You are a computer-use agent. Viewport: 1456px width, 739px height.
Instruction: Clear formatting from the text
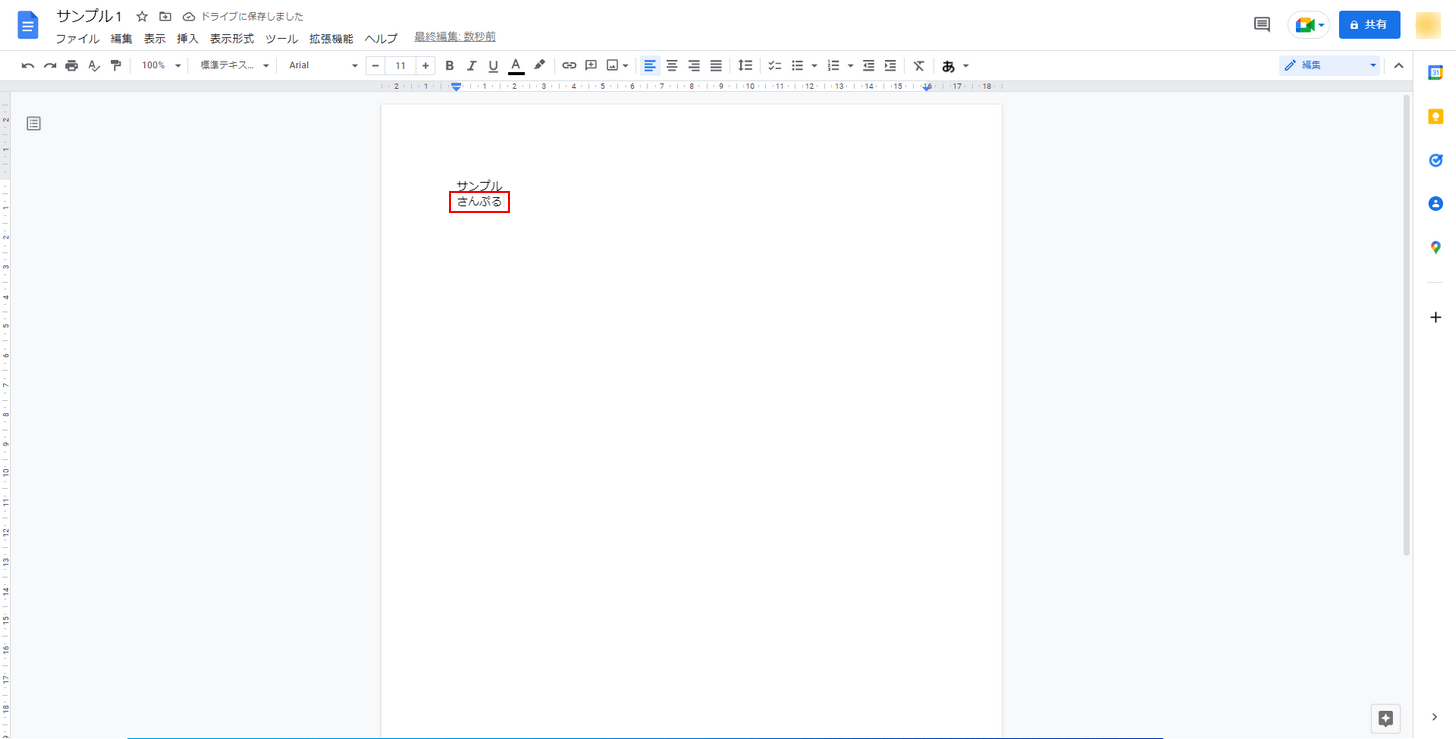(919, 66)
